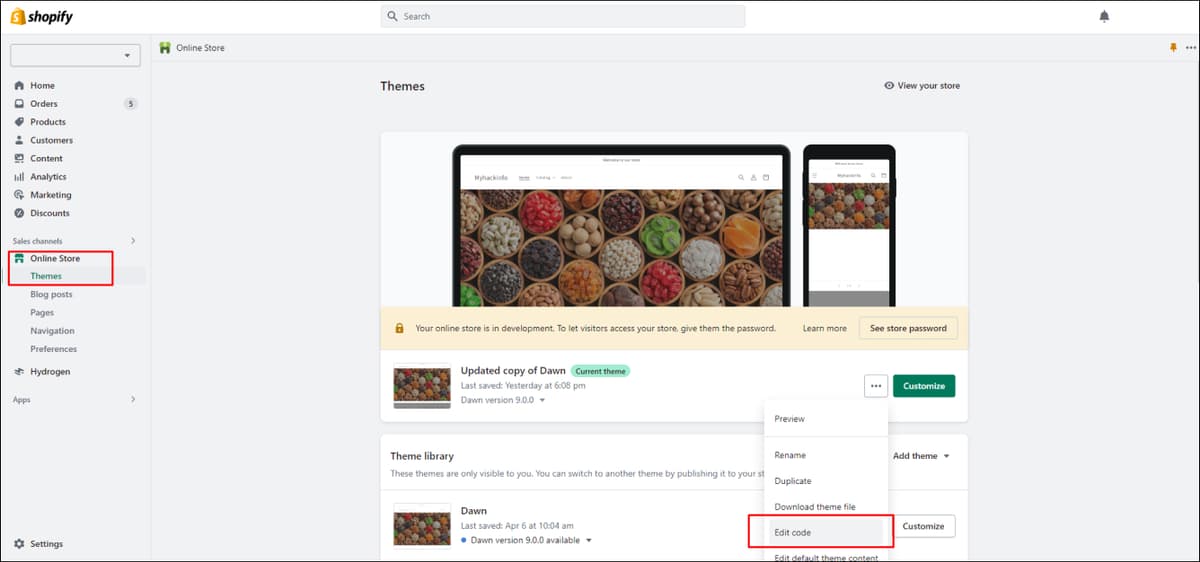Open the notifications bell
The height and width of the screenshot is (562, 1200).
click(1104, 17)
